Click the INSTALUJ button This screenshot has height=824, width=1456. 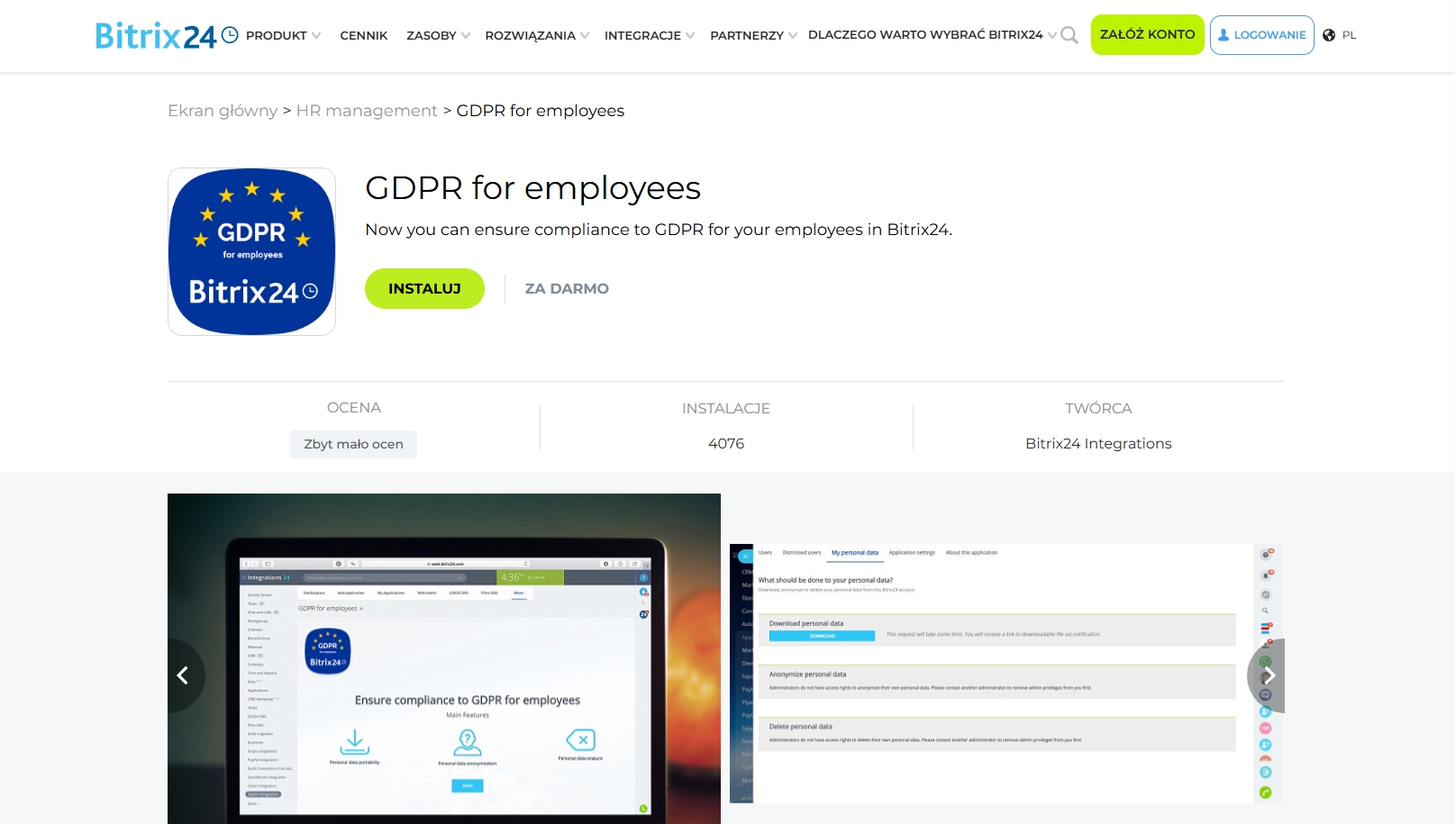pos(424,288)
